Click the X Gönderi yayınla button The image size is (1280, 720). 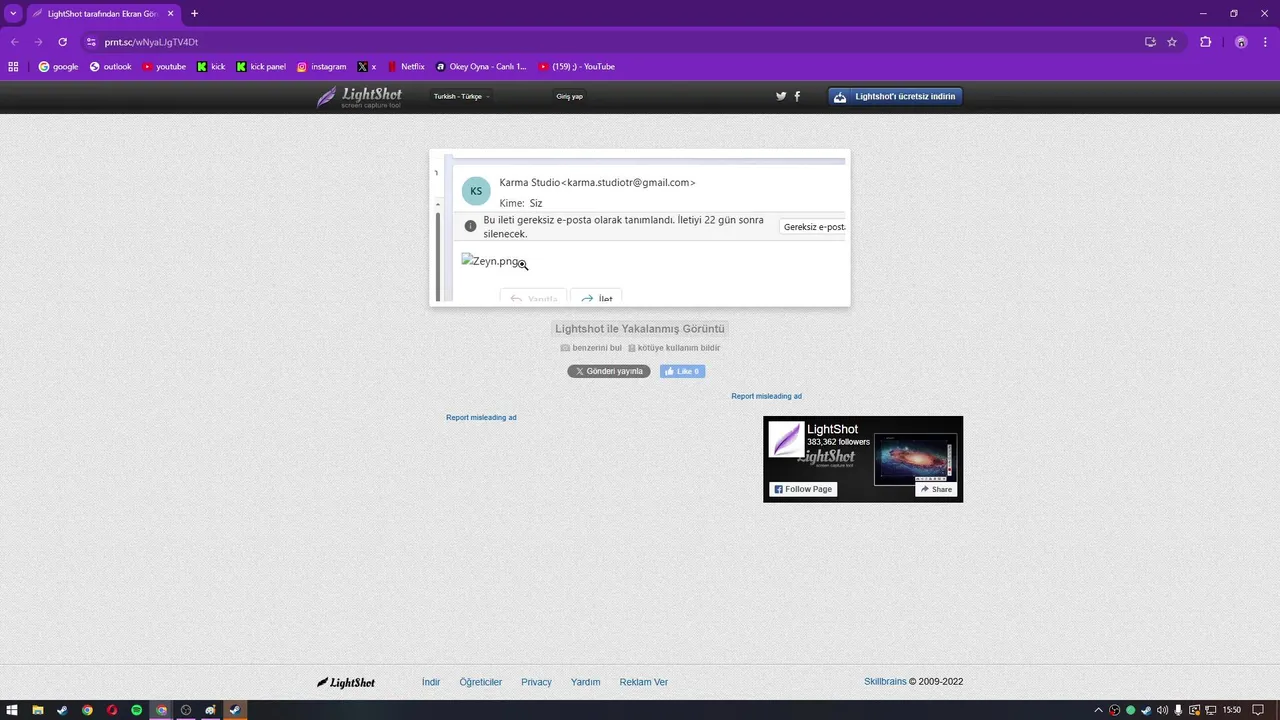(609, 371)
